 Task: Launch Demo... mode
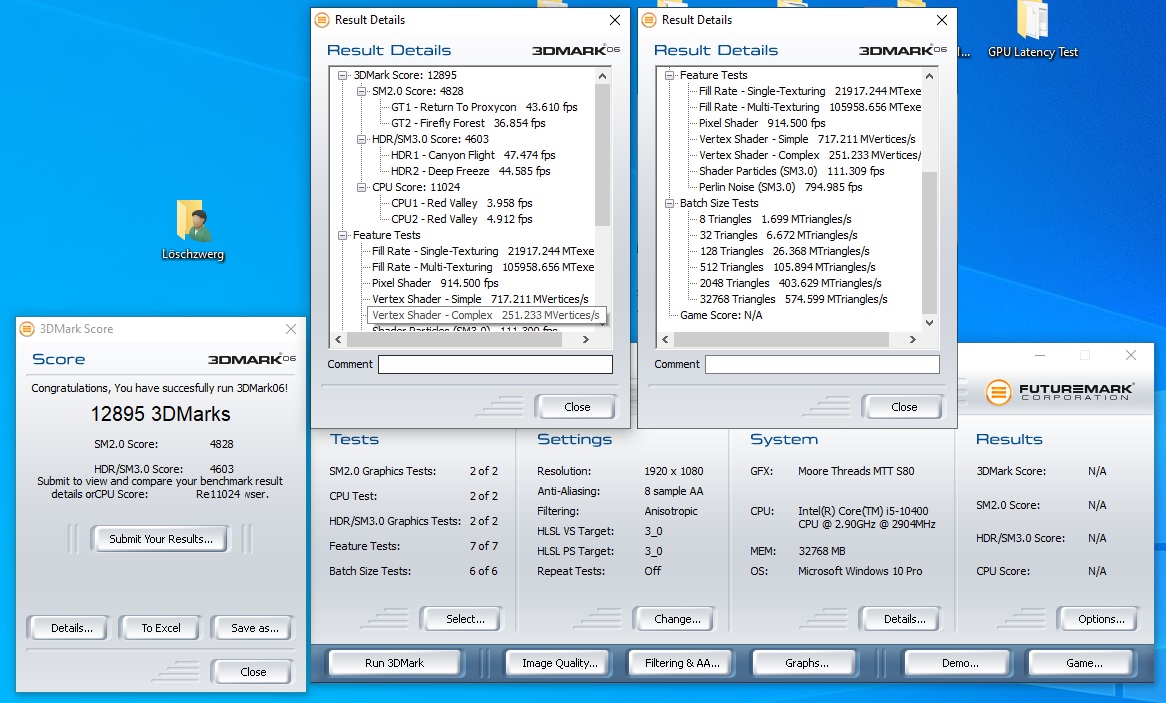click(x=960, y=663)
